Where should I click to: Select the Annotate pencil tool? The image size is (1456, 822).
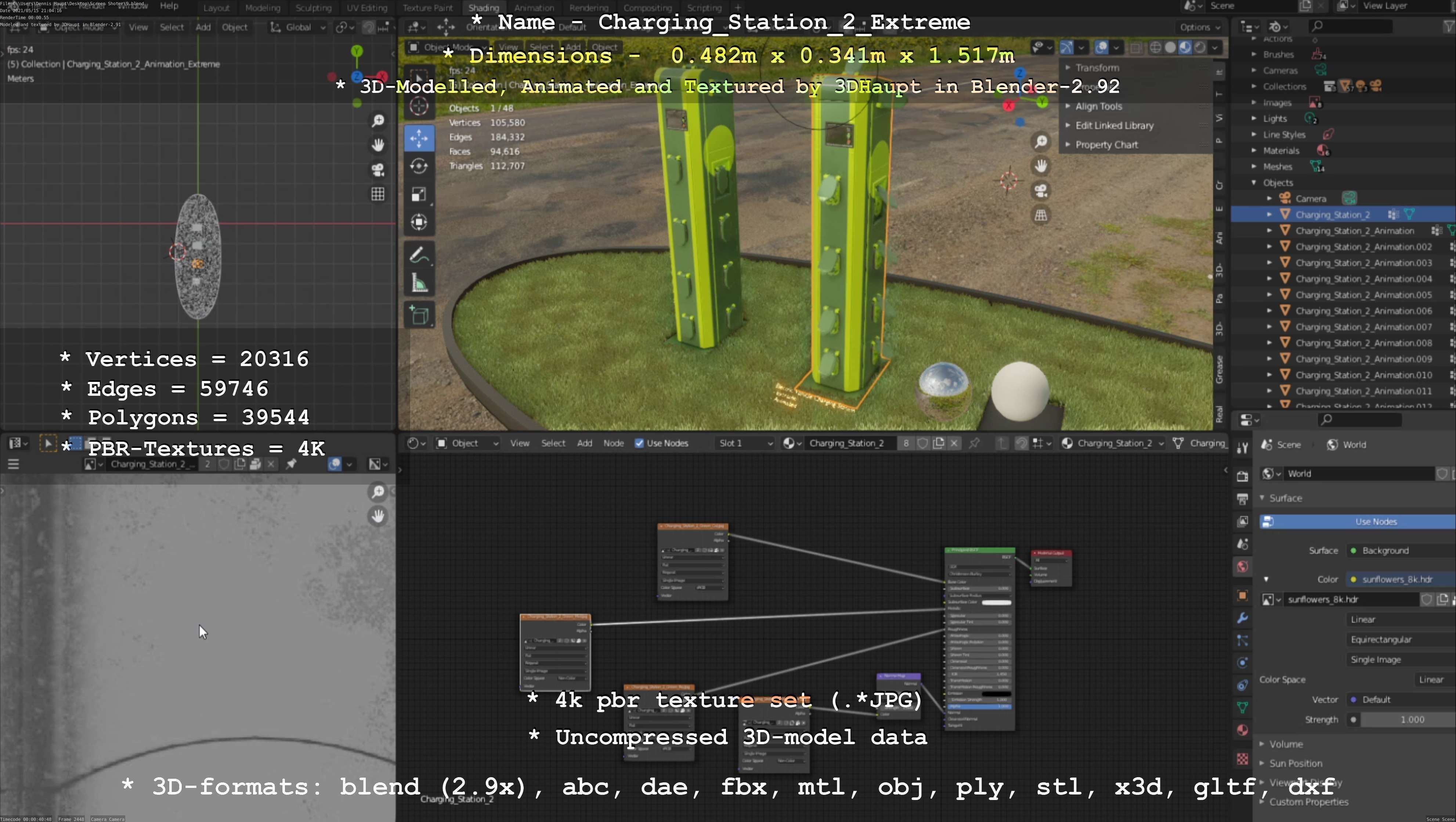(x=419, y=256)
